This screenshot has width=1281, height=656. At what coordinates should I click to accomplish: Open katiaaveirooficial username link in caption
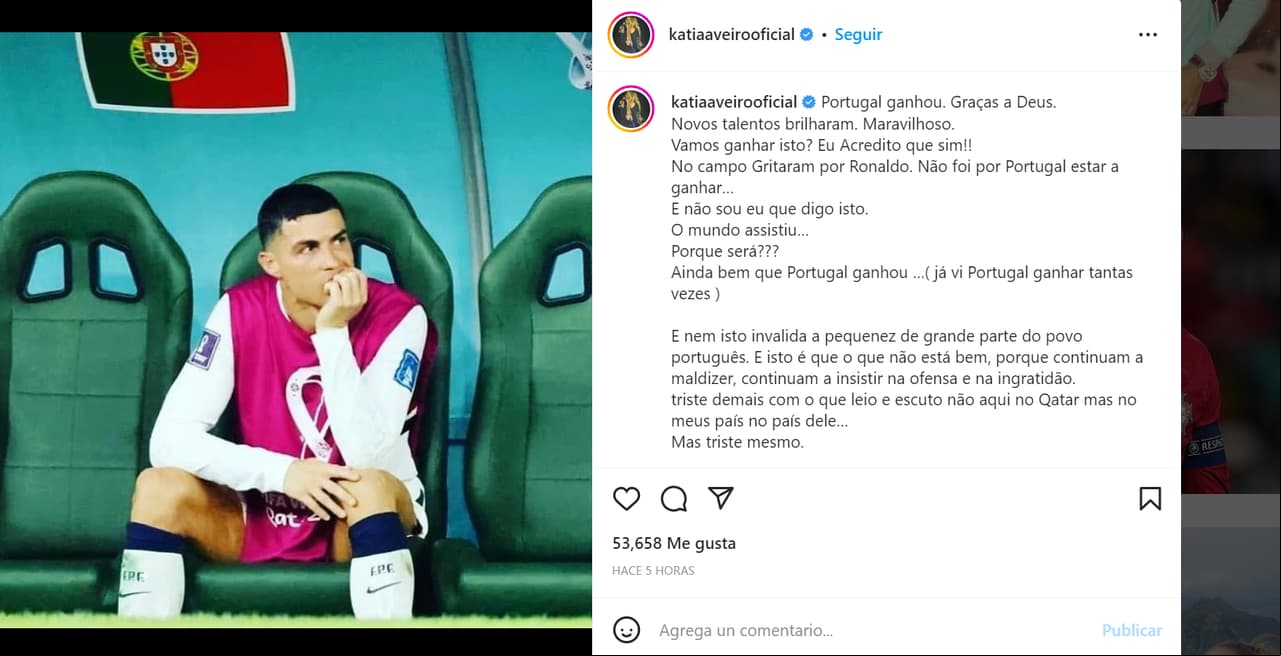pos(734,102)
